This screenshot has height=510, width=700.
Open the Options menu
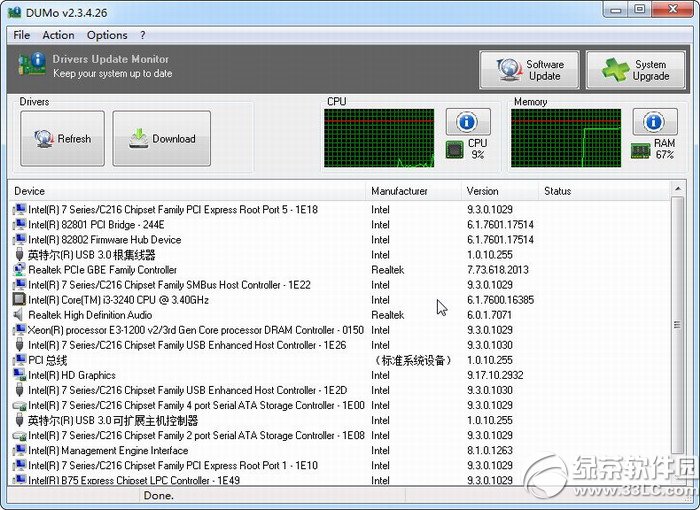107,35
